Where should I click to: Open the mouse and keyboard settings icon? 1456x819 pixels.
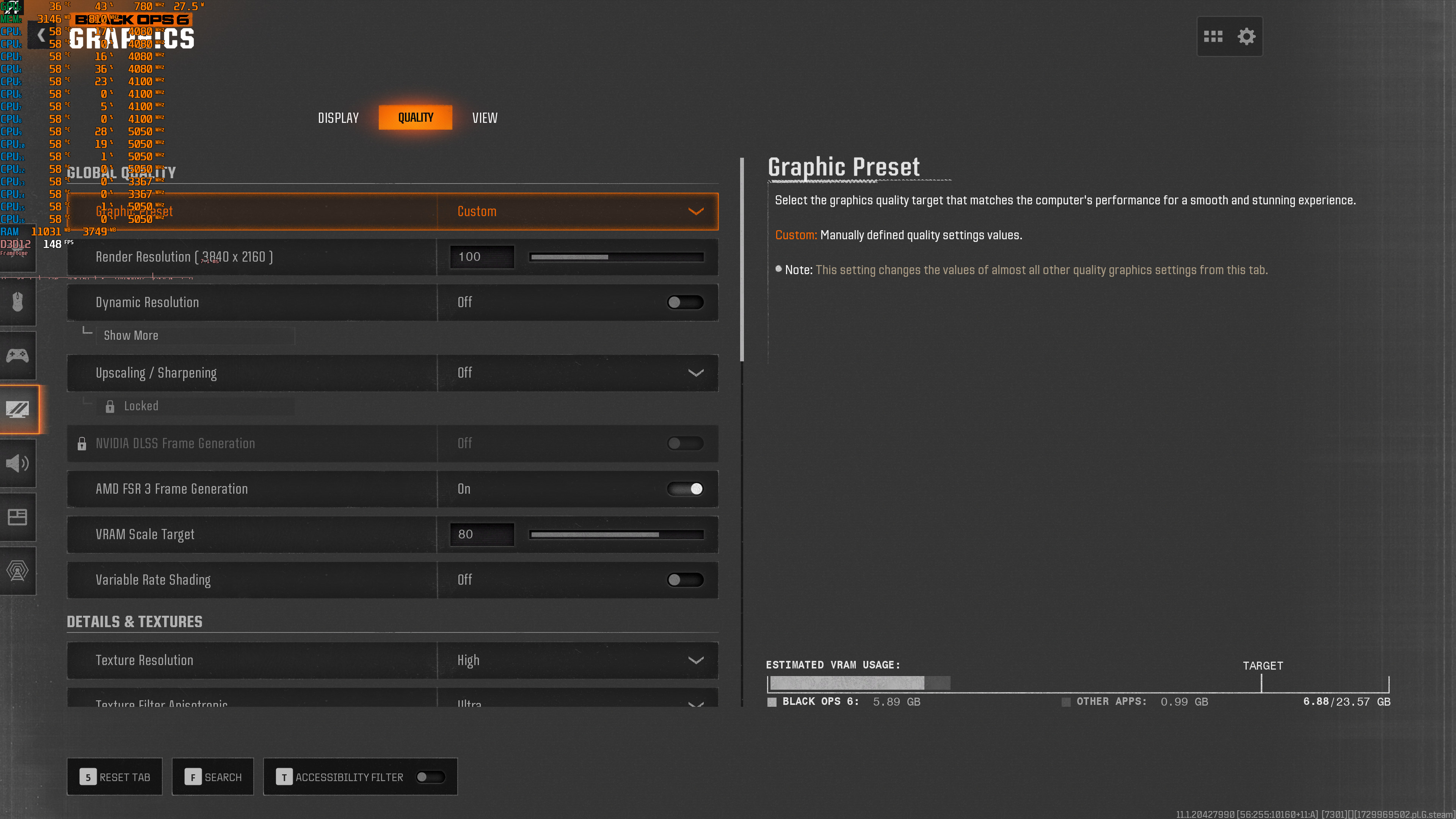(17, 302)
